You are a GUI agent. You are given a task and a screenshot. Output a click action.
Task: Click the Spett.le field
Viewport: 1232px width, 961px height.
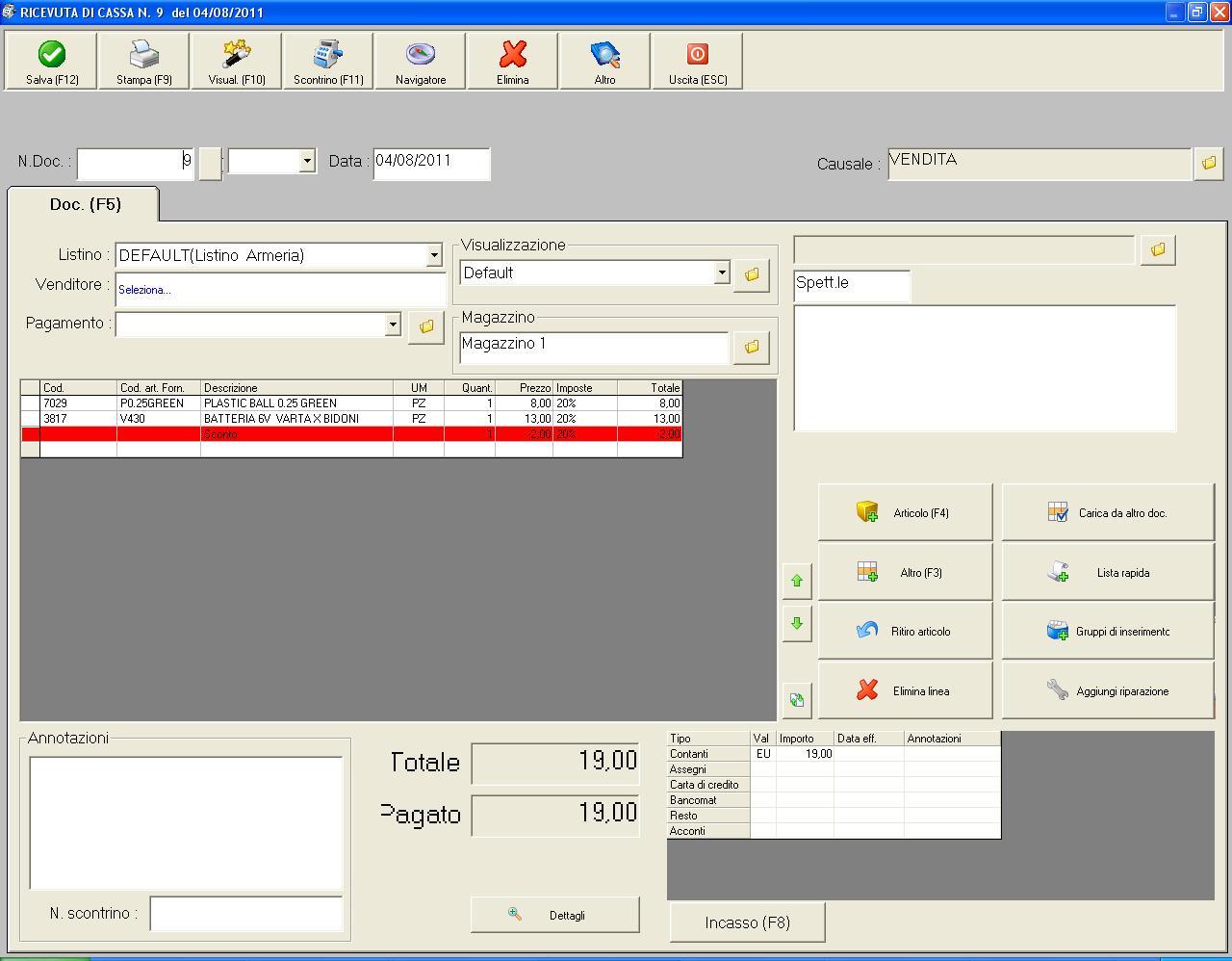pos(852,286)
